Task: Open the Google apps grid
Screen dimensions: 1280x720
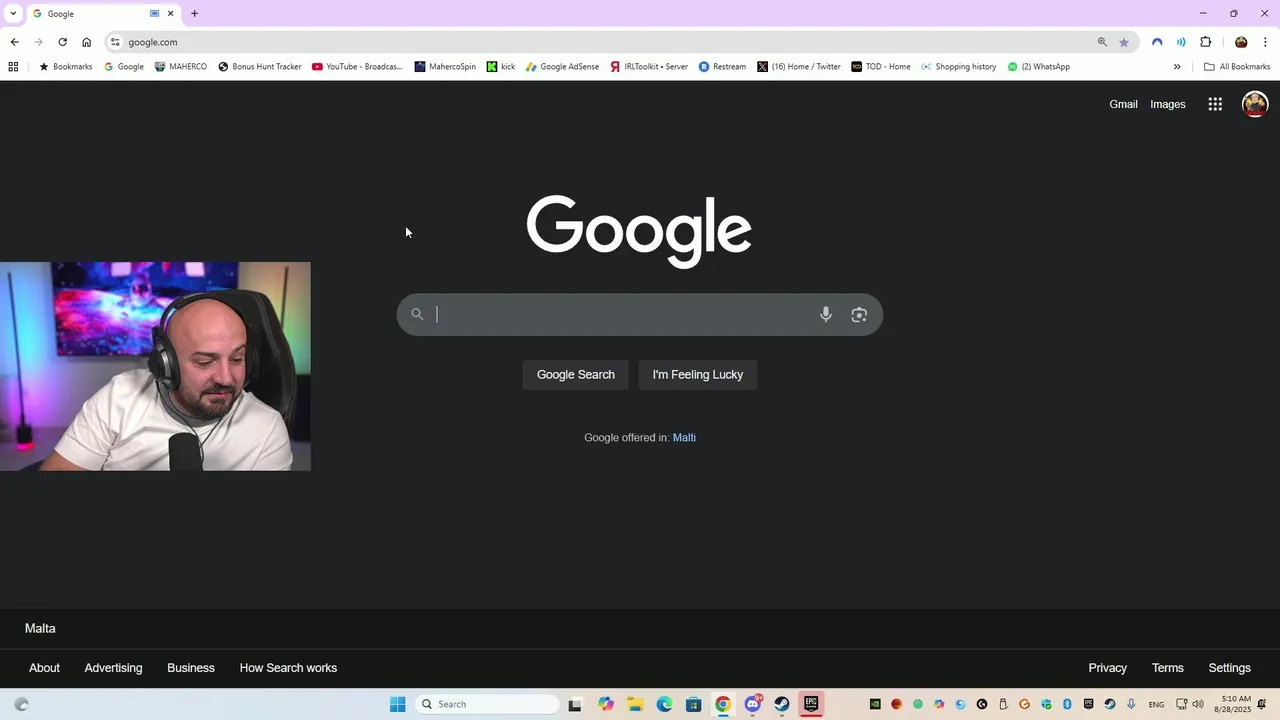Action: [1215, 104]
